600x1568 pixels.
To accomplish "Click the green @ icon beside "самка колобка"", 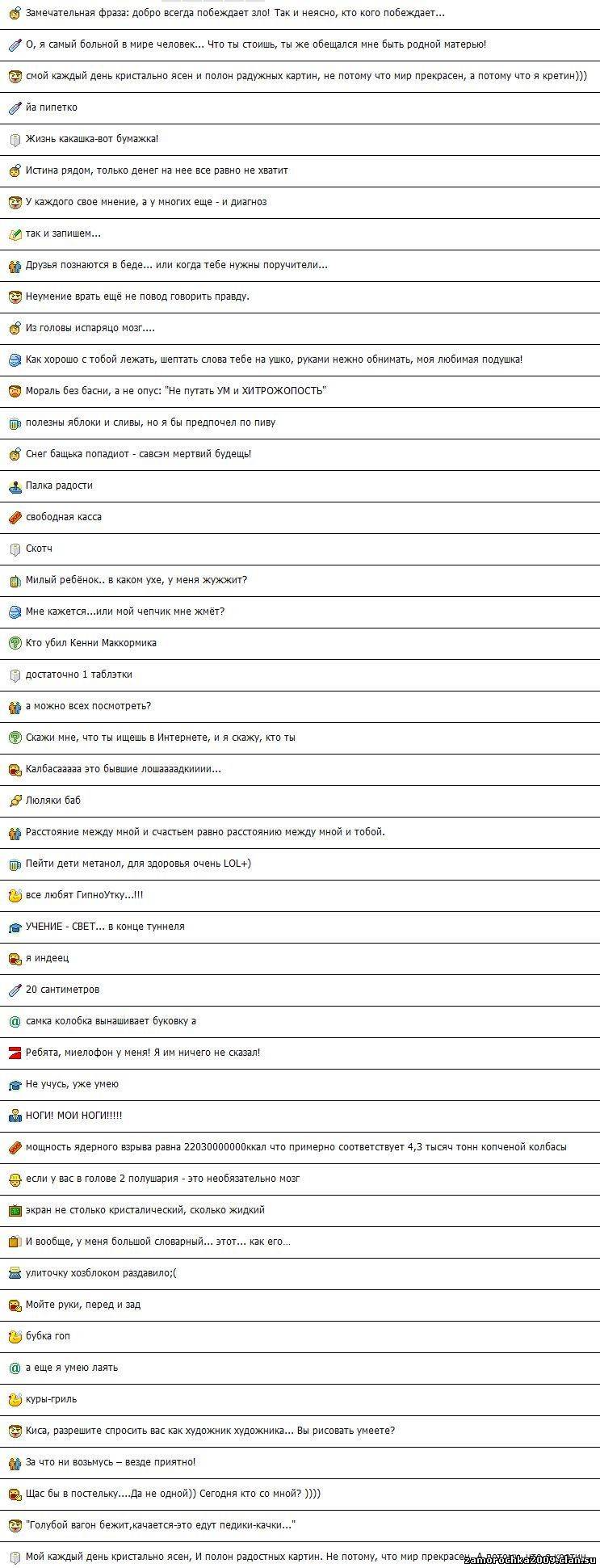I will pyautogui.click(x=14, y=1021).
